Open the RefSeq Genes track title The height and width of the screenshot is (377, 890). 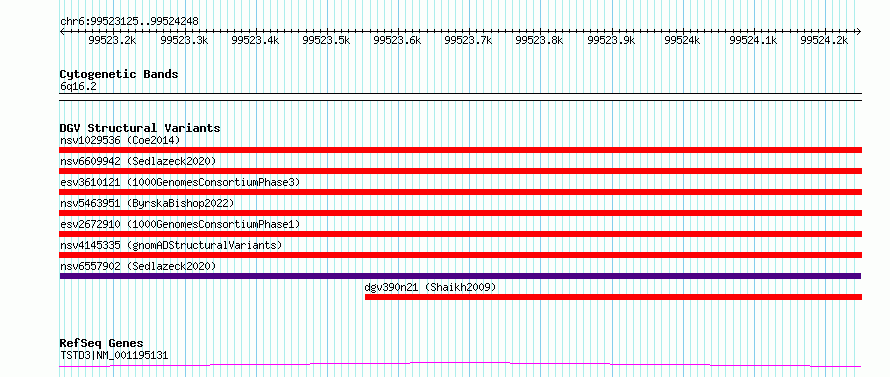pyautogui.click(x=102, y=344)
